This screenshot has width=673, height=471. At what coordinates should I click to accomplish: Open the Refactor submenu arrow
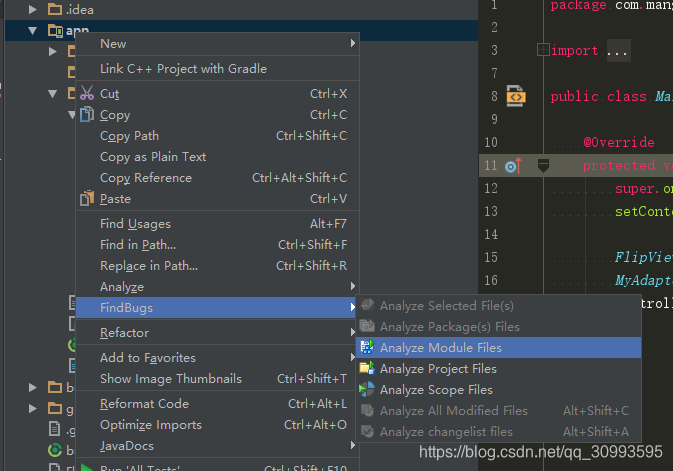pyautogui.click(x=352, y=332)
